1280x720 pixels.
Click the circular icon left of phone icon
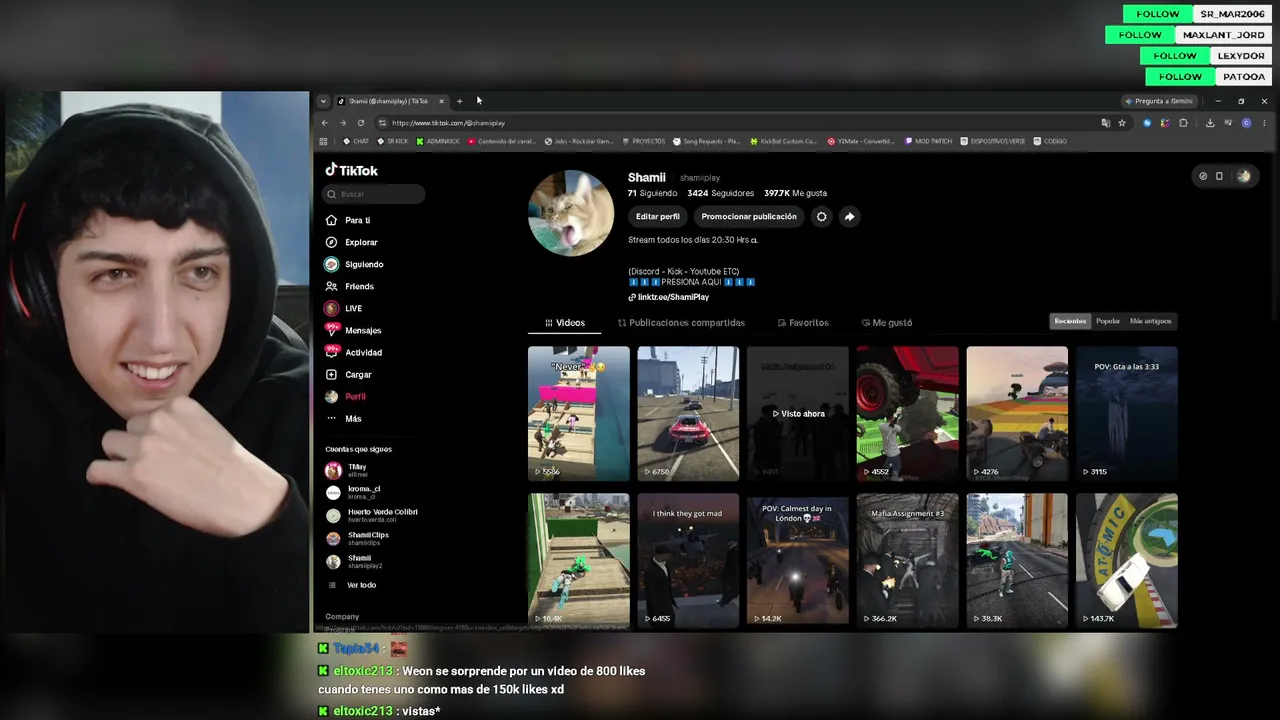tap(1203, 176)
